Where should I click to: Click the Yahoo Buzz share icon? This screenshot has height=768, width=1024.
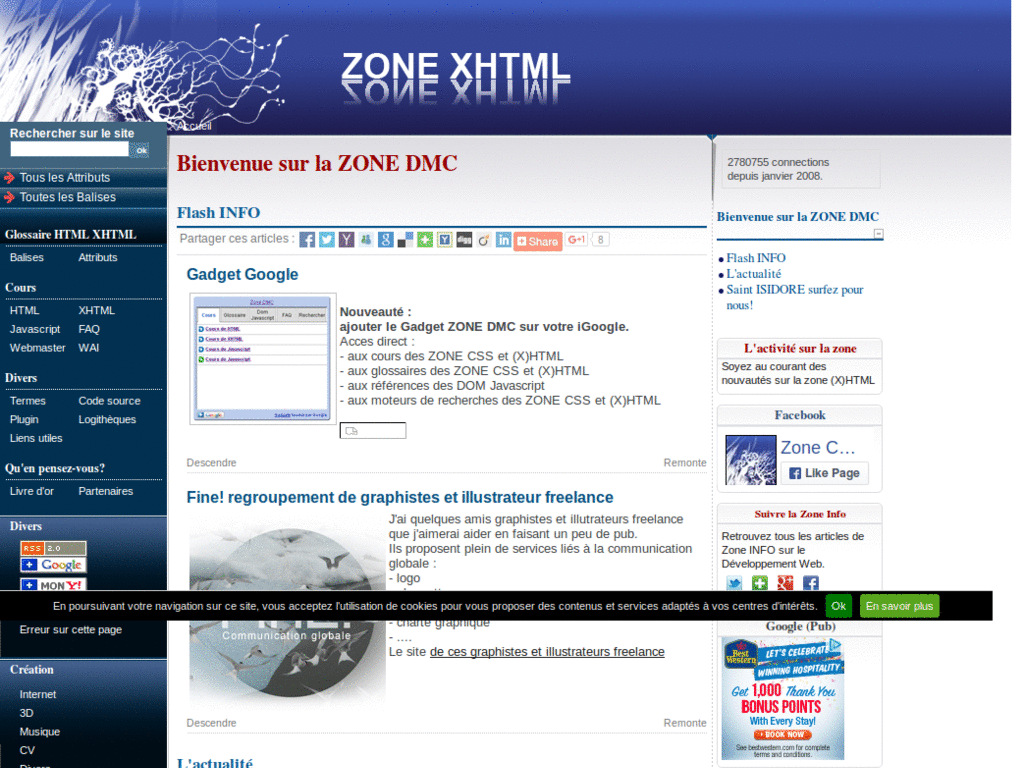(x=444, y=240)
